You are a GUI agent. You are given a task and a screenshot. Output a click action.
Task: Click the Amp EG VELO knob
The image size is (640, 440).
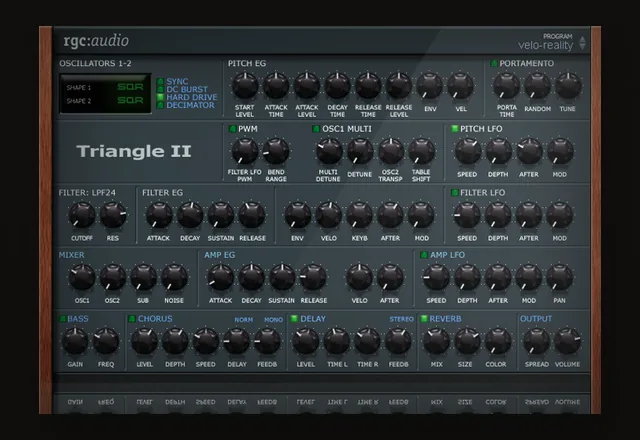360,278
